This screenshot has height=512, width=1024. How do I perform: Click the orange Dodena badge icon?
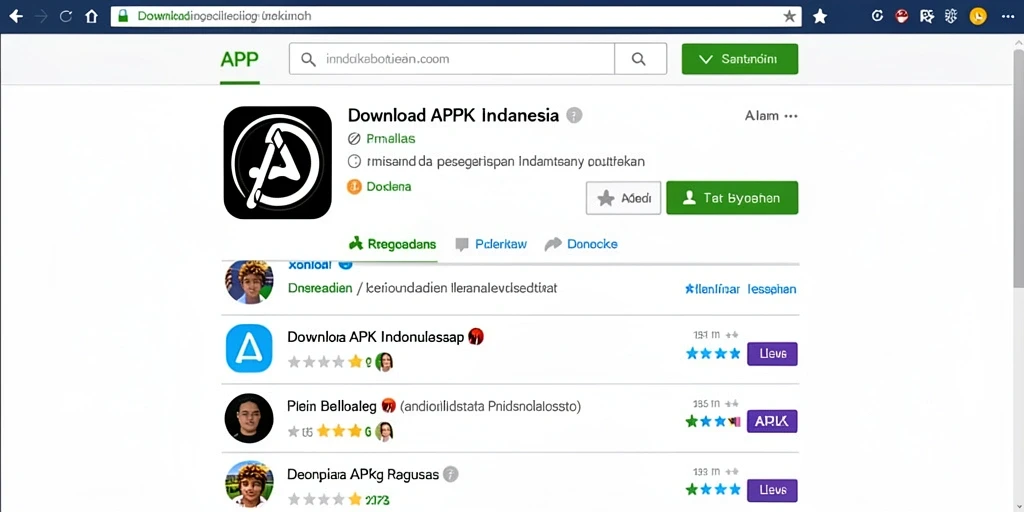coord(355,187)
